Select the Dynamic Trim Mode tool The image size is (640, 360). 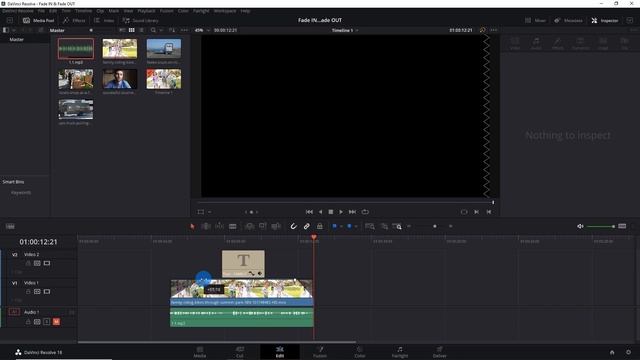(x=219, y=226)
